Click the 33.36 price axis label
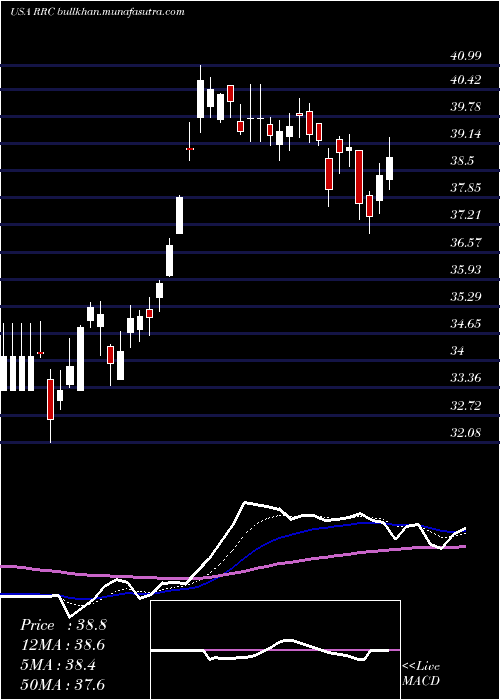The height and width of the screenshot is (700, 500). (466, 378)
